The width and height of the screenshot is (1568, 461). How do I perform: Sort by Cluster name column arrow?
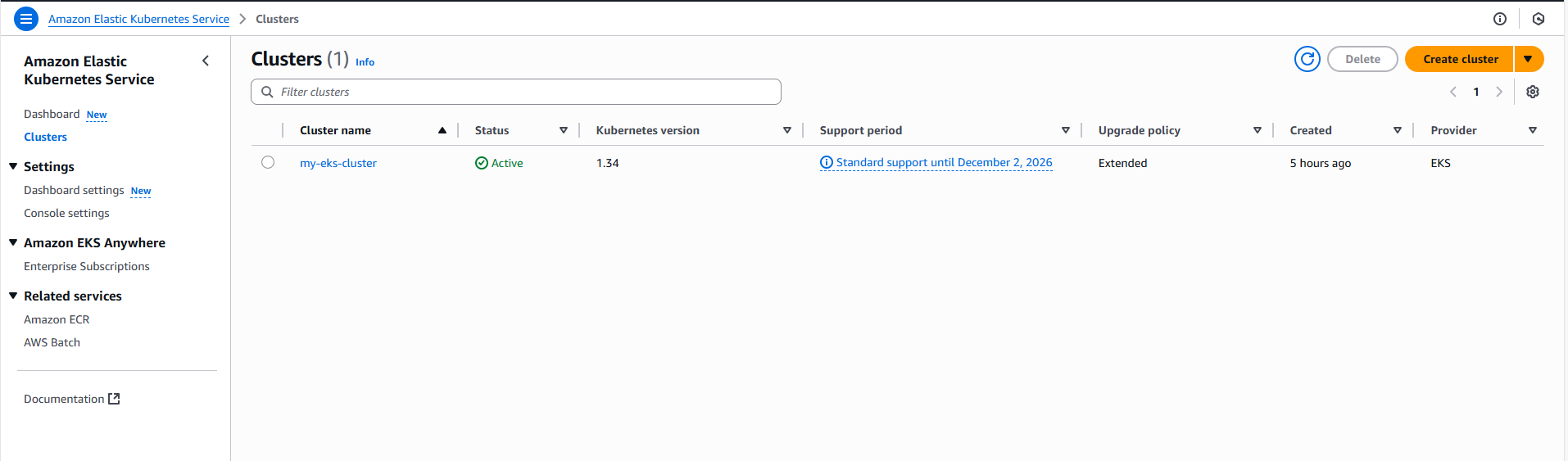(x=442, y=130)
